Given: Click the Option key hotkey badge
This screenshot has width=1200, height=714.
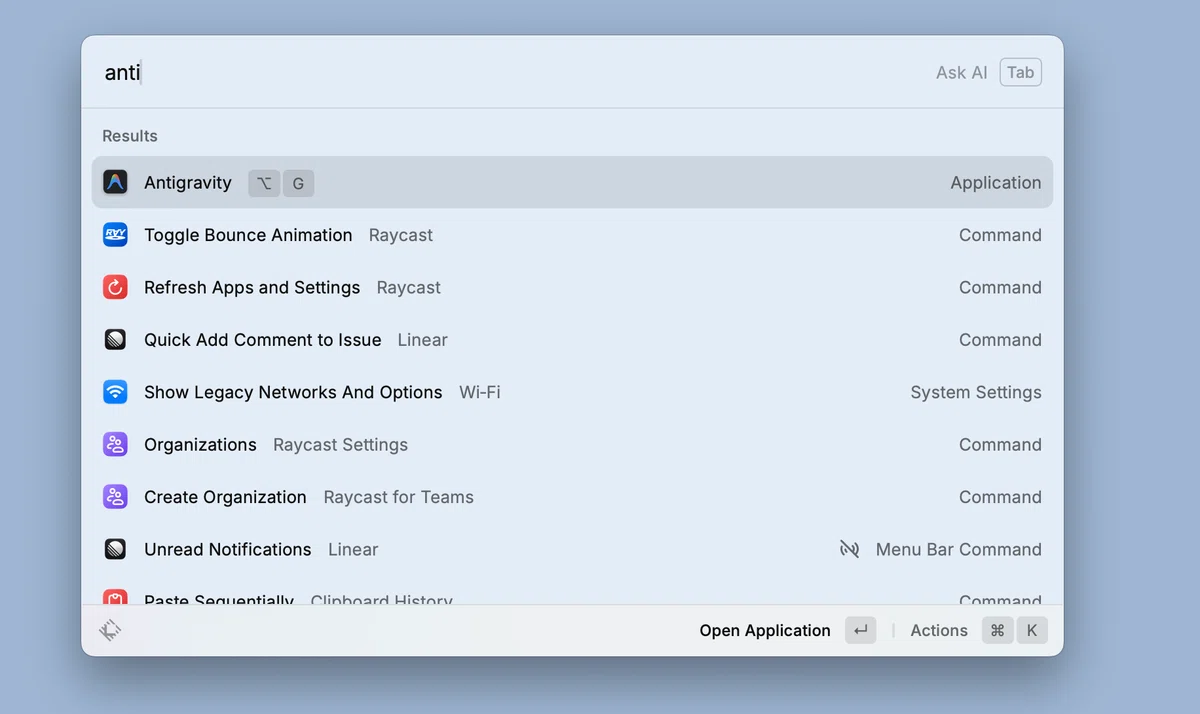Looking at the screenshot, I should click(264, 183).
